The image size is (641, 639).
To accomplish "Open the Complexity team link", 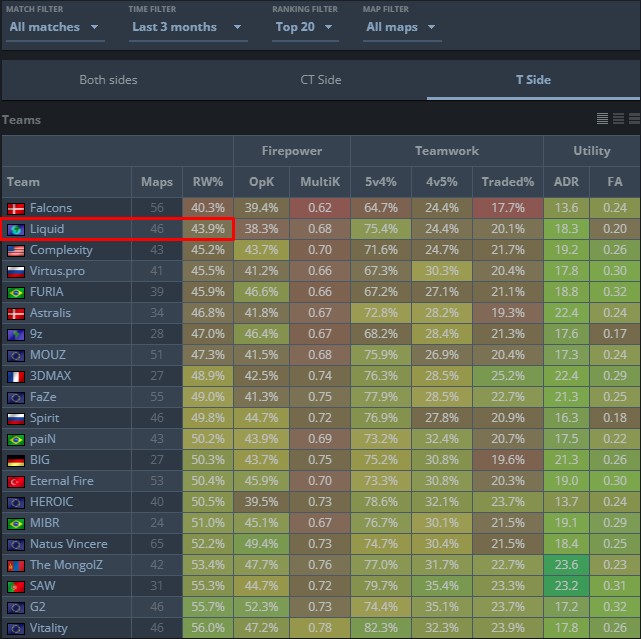I will (61, 250).
